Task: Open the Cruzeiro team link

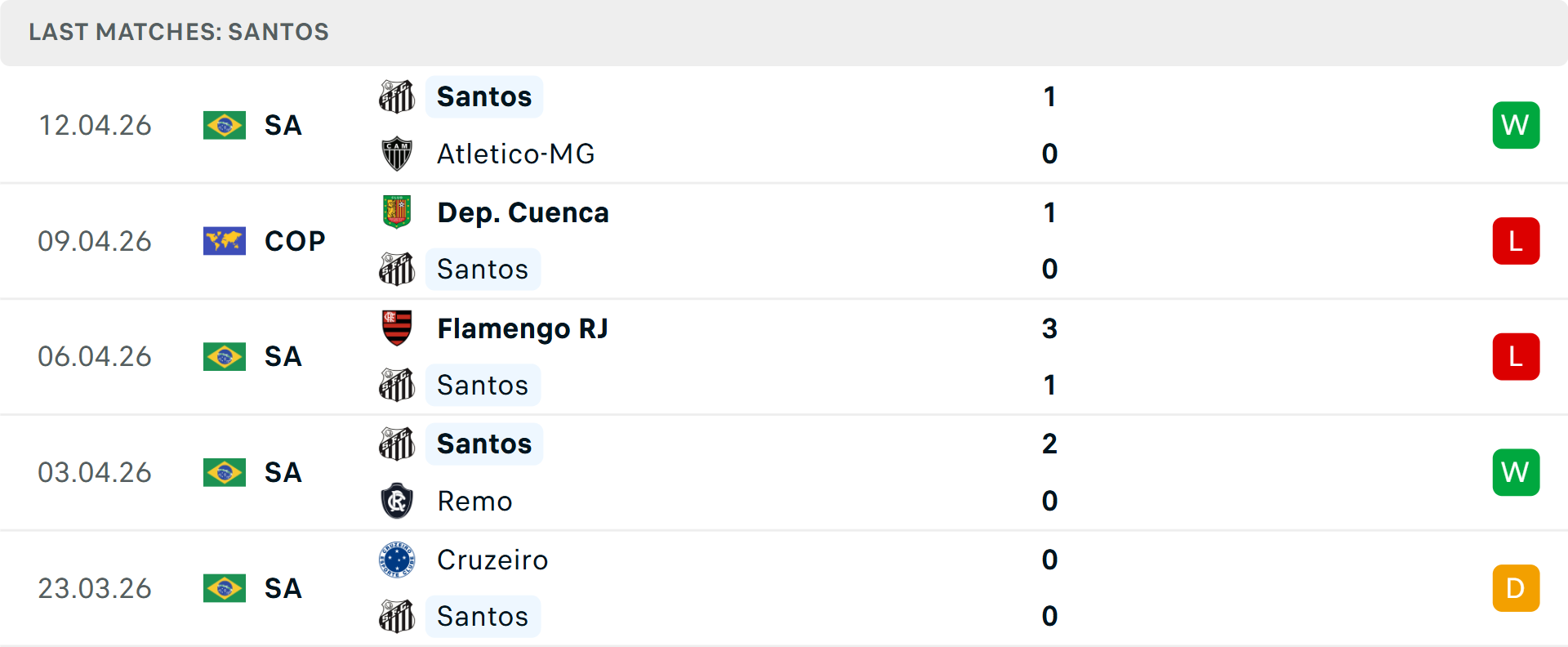Action: click(x=492, y=560)
